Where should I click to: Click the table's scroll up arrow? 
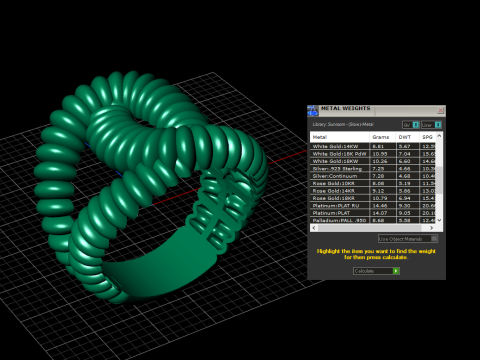coord(439,136)
